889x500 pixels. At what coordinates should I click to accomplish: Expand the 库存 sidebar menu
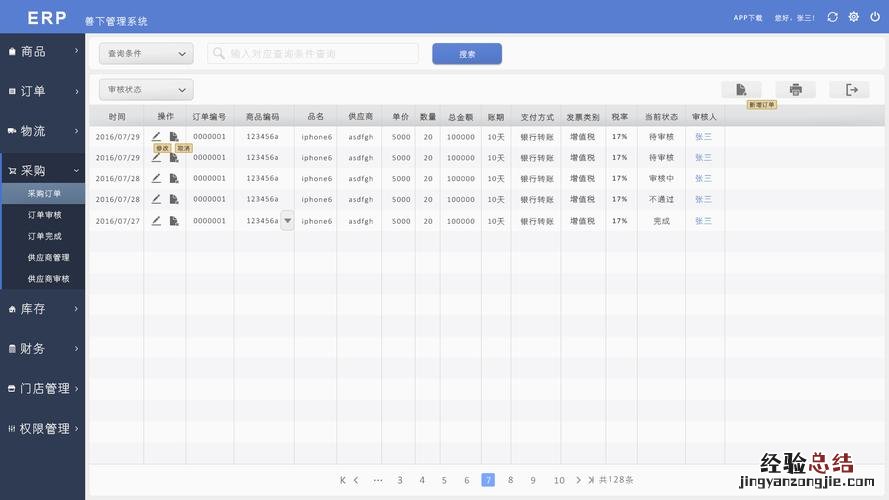[42, 309]
